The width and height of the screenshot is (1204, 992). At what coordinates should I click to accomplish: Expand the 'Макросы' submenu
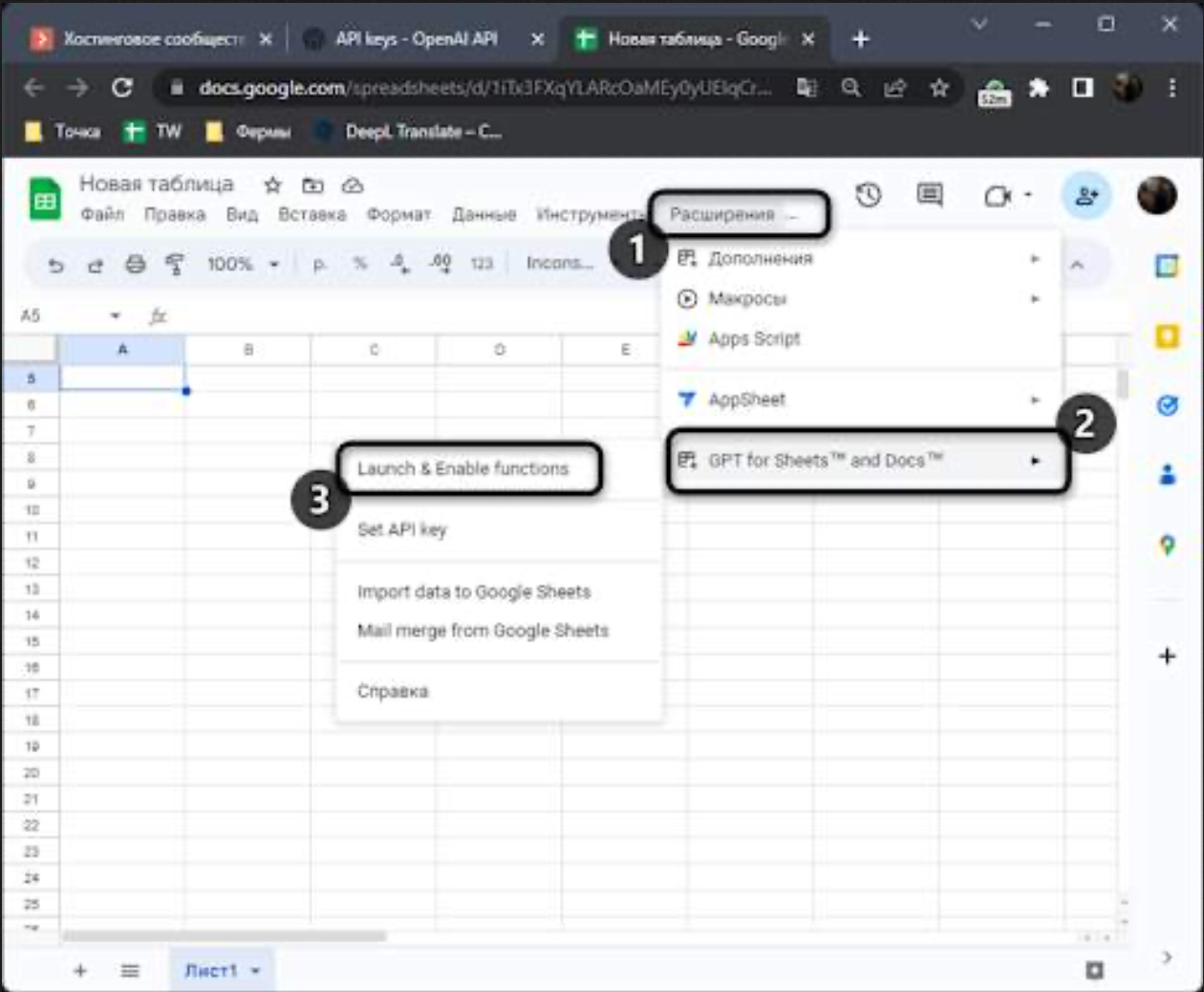point(860,298)
